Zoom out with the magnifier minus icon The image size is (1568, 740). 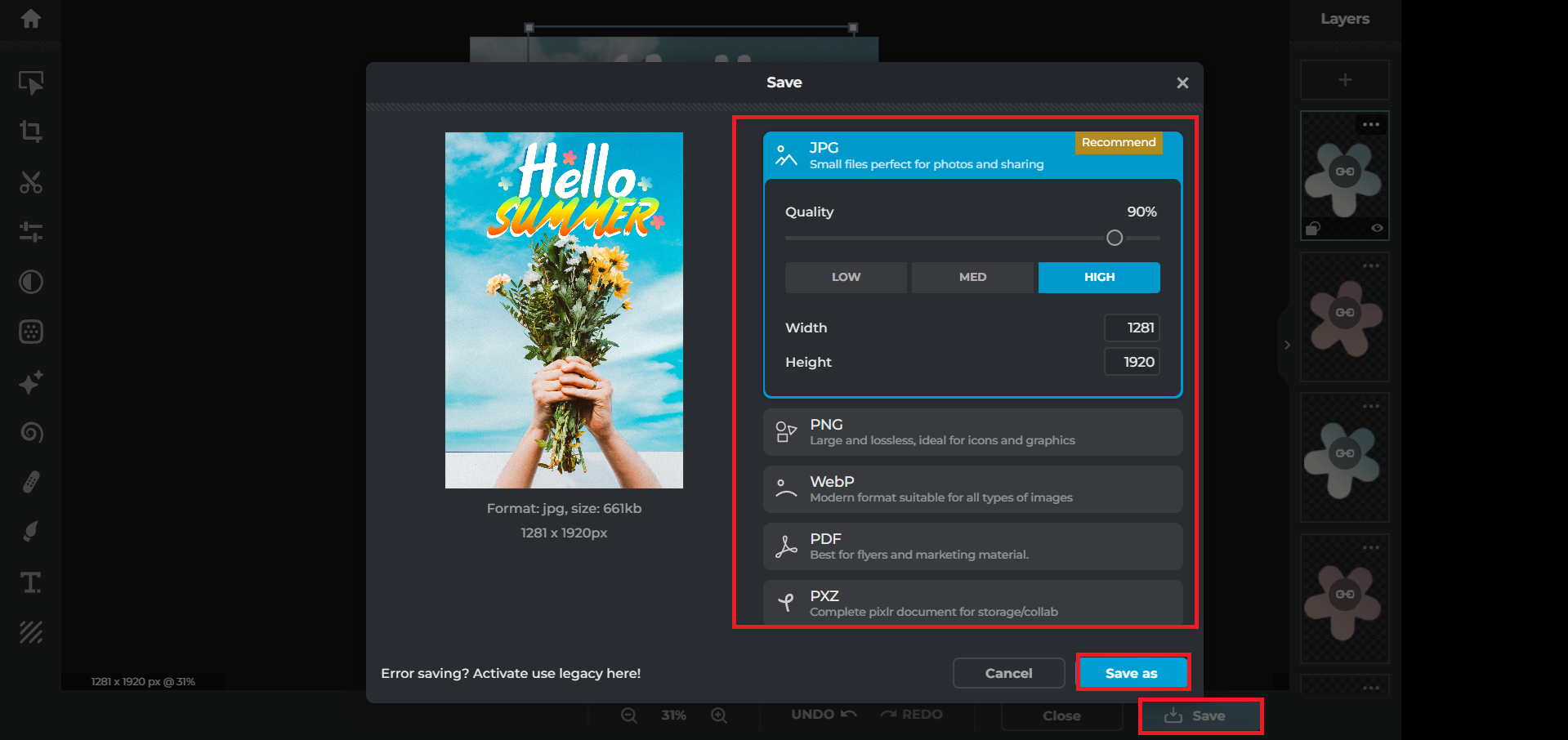628,715
